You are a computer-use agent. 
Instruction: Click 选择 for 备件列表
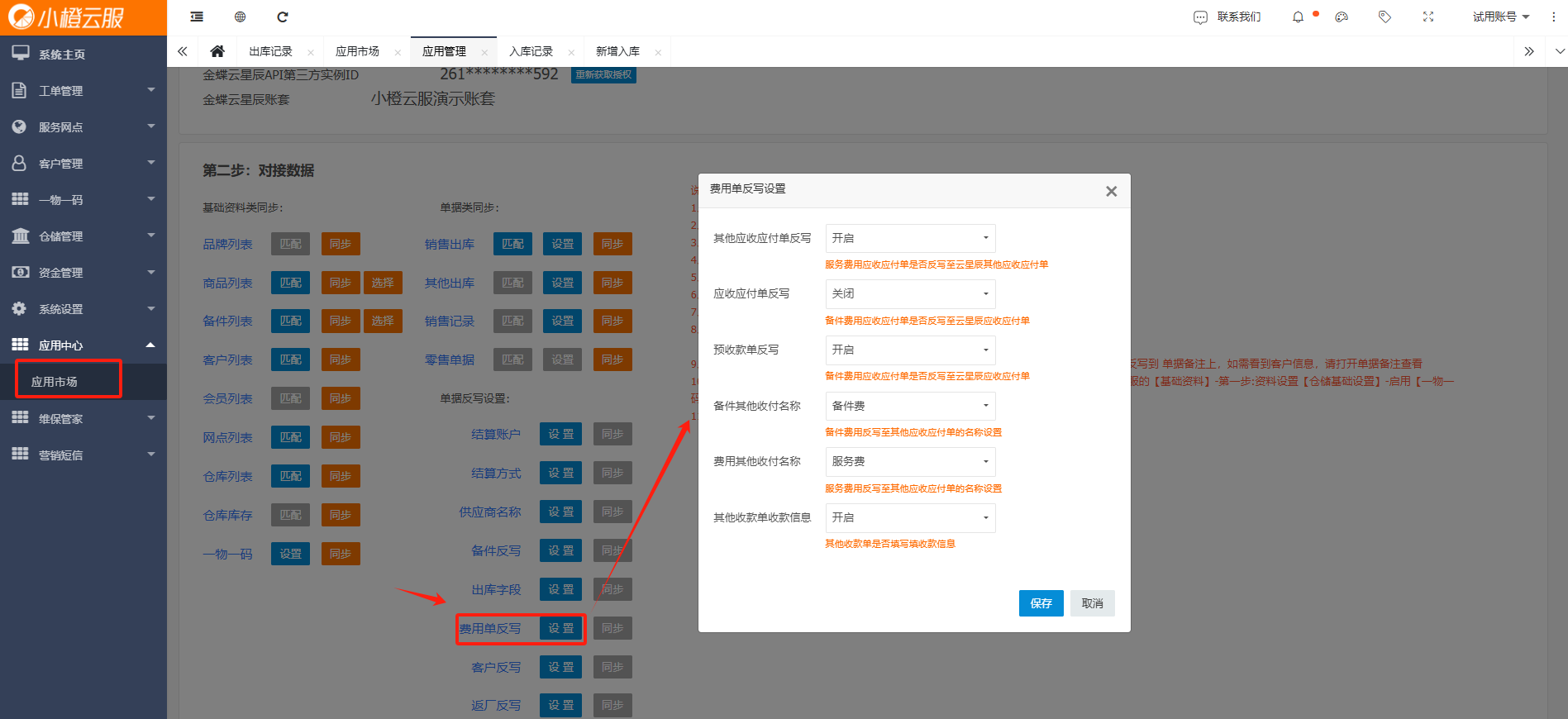coord(383,321)
